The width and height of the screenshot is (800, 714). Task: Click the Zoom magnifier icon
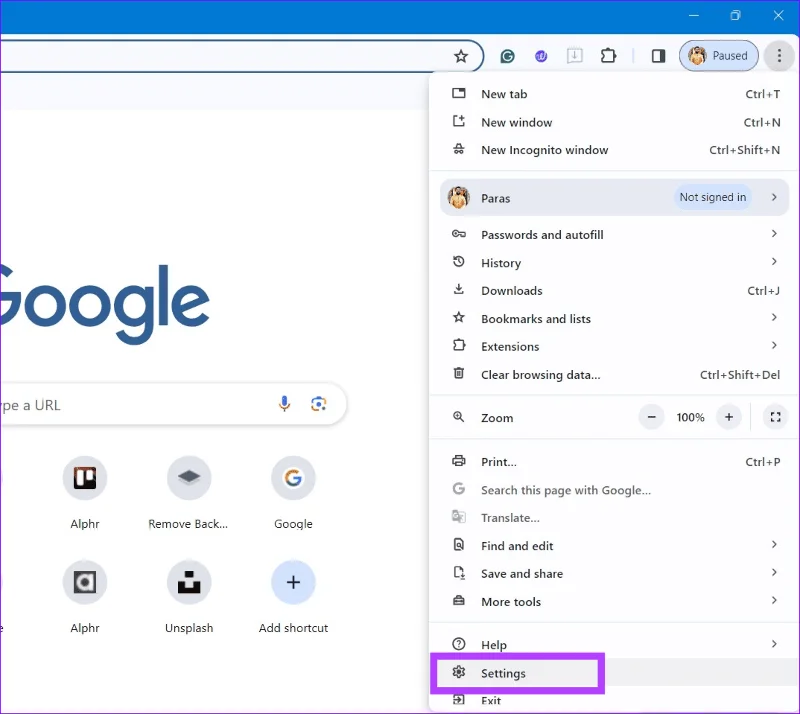[x=459, y=417]
